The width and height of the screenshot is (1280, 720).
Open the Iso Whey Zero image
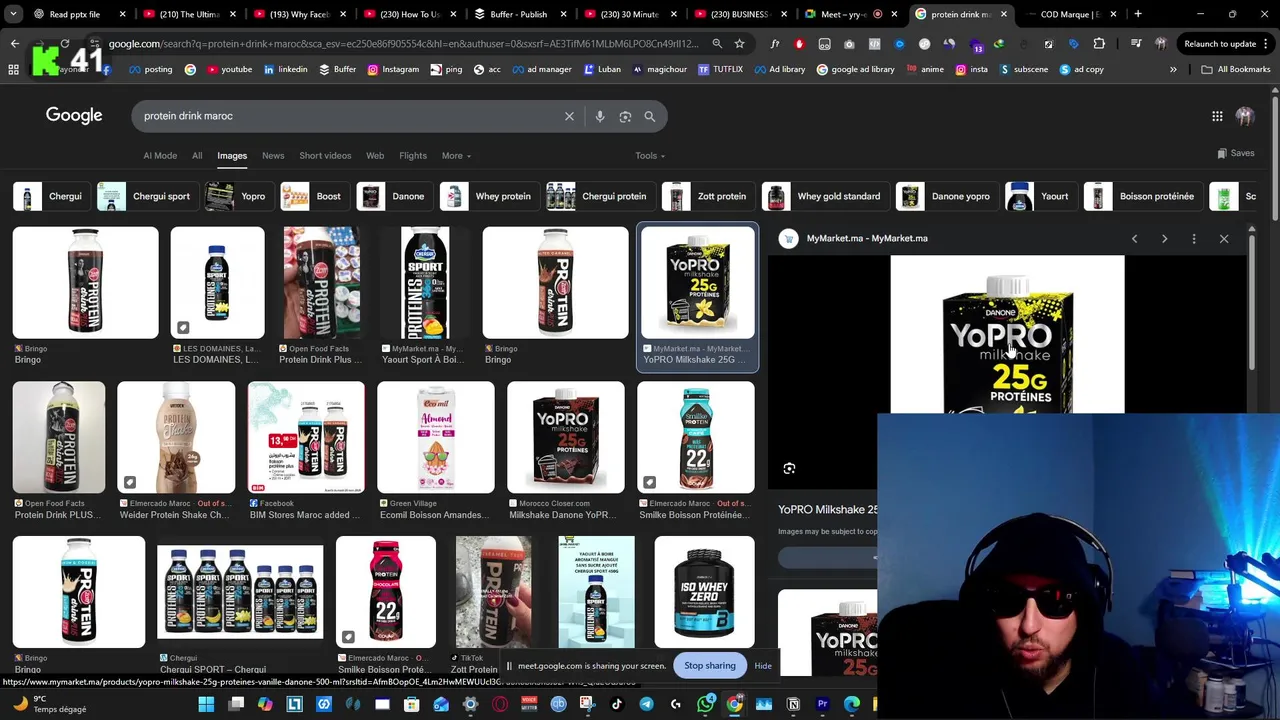704,592
